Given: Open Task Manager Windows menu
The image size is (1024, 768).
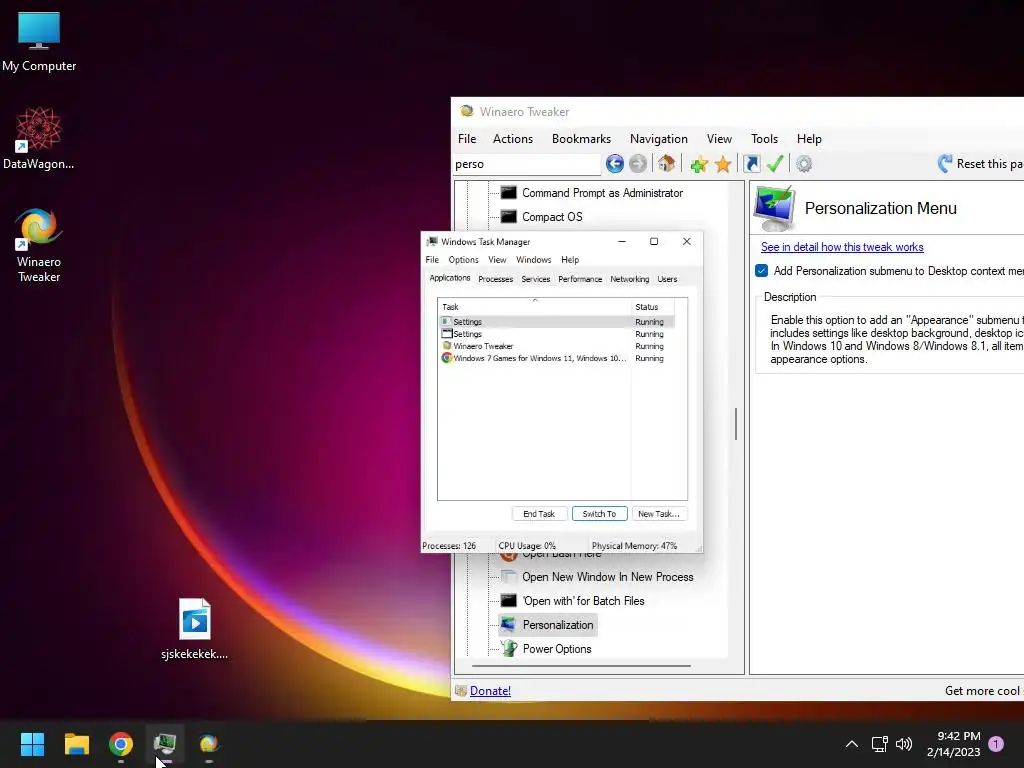Looking at the screenshot, I should coord(533,259).
